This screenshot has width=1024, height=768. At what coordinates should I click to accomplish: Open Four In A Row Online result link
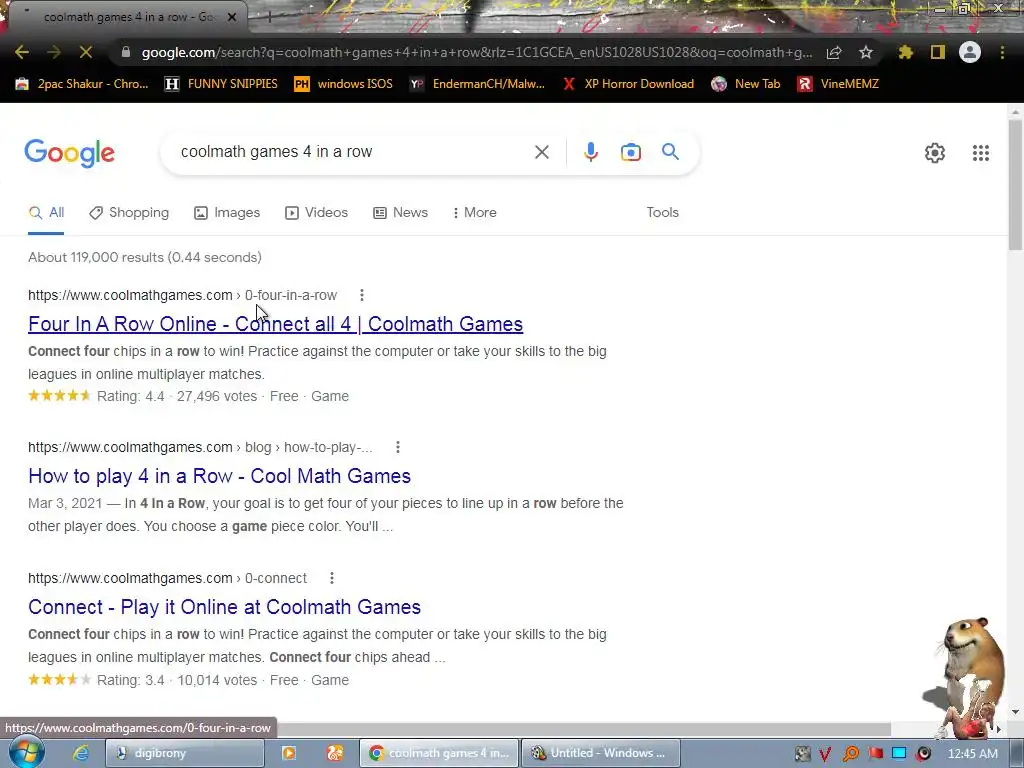coord(276,324)
